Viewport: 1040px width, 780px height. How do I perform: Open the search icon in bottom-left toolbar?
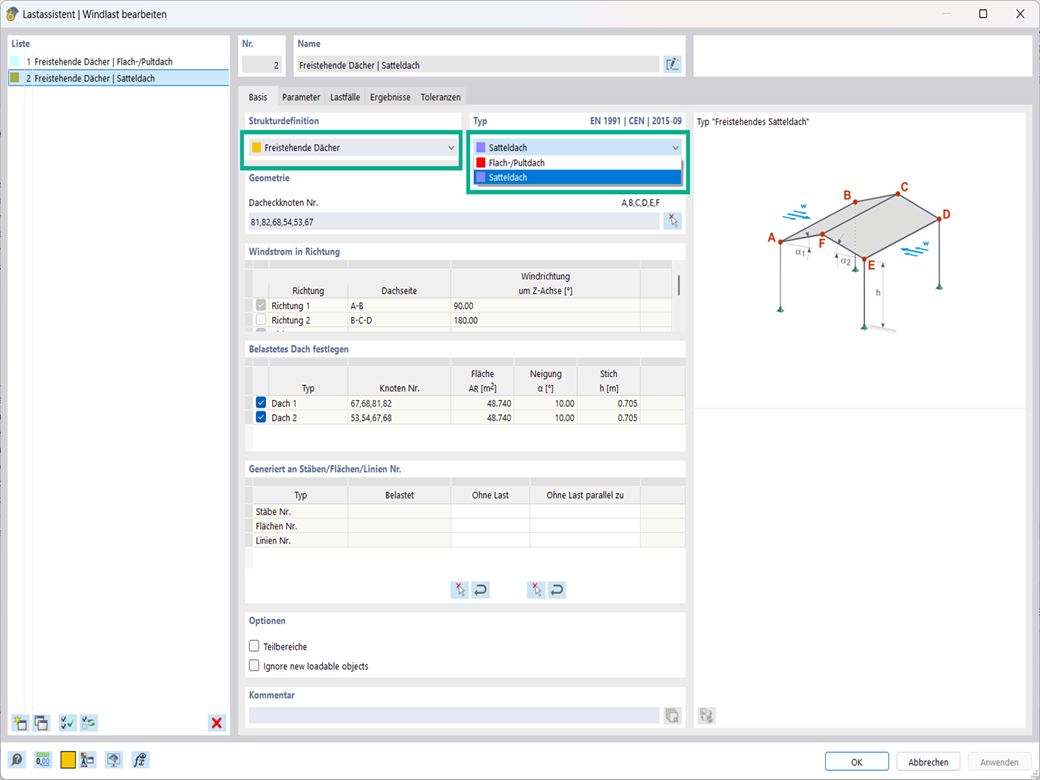point(17,760)
